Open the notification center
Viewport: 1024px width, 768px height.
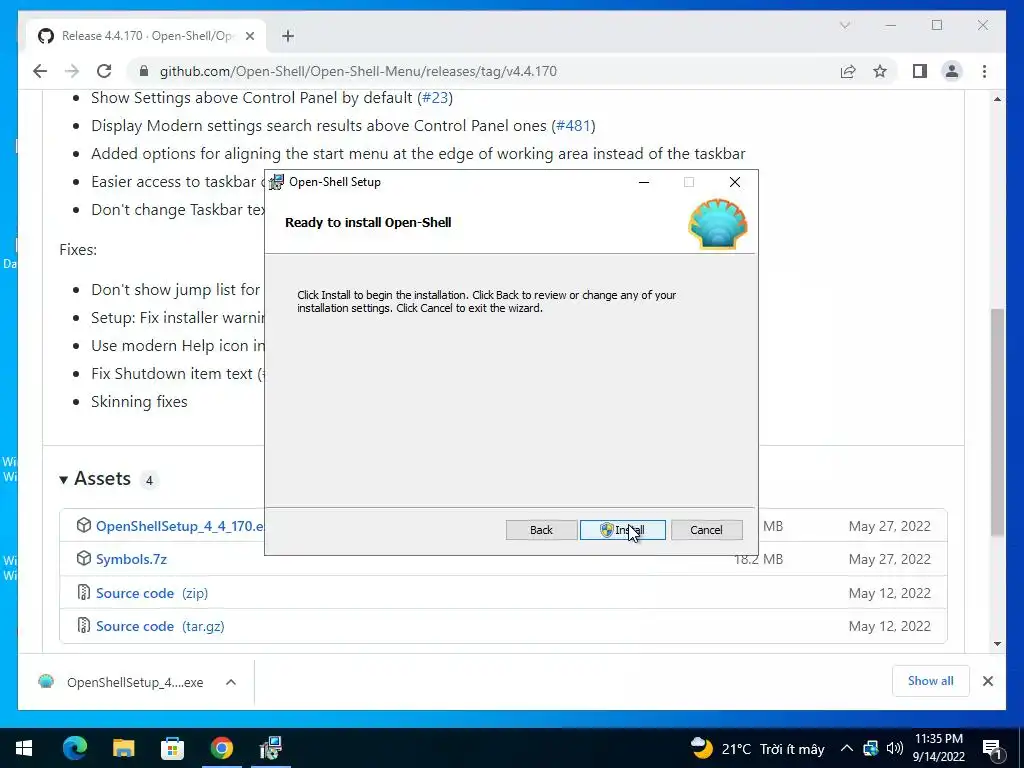pyautogui.click(x=992, y=748)
